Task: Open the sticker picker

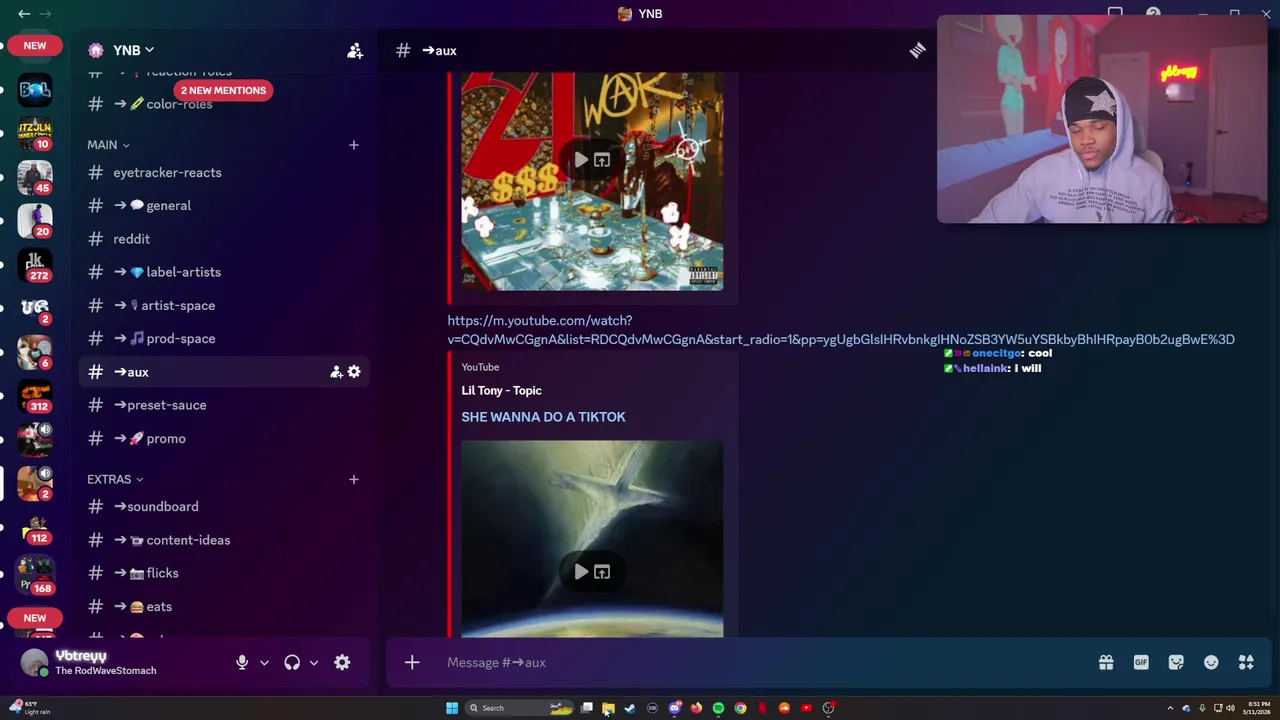Action: click(1176, 662)
